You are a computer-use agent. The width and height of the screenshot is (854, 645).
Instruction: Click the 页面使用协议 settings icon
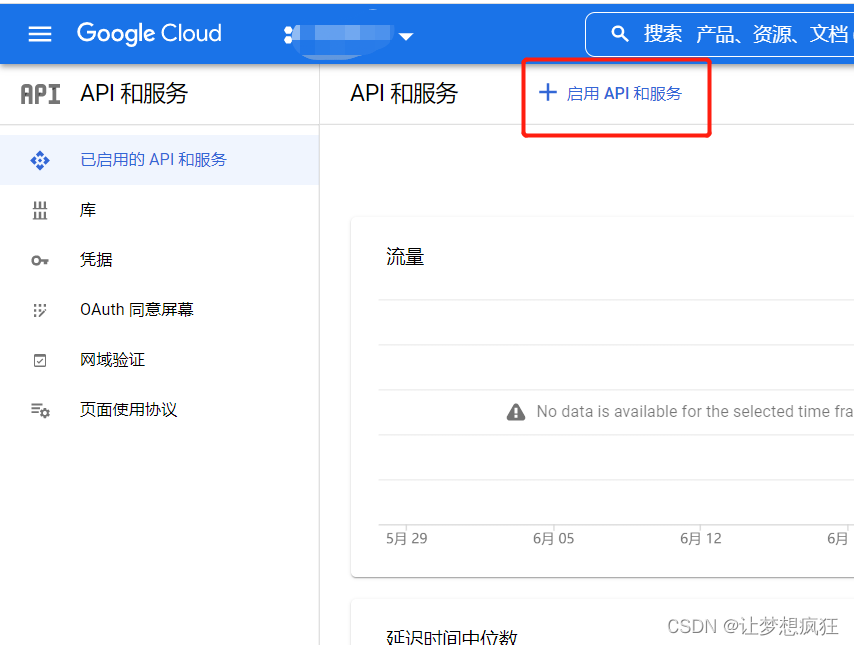pyautogui.click(x=39, y=409)
